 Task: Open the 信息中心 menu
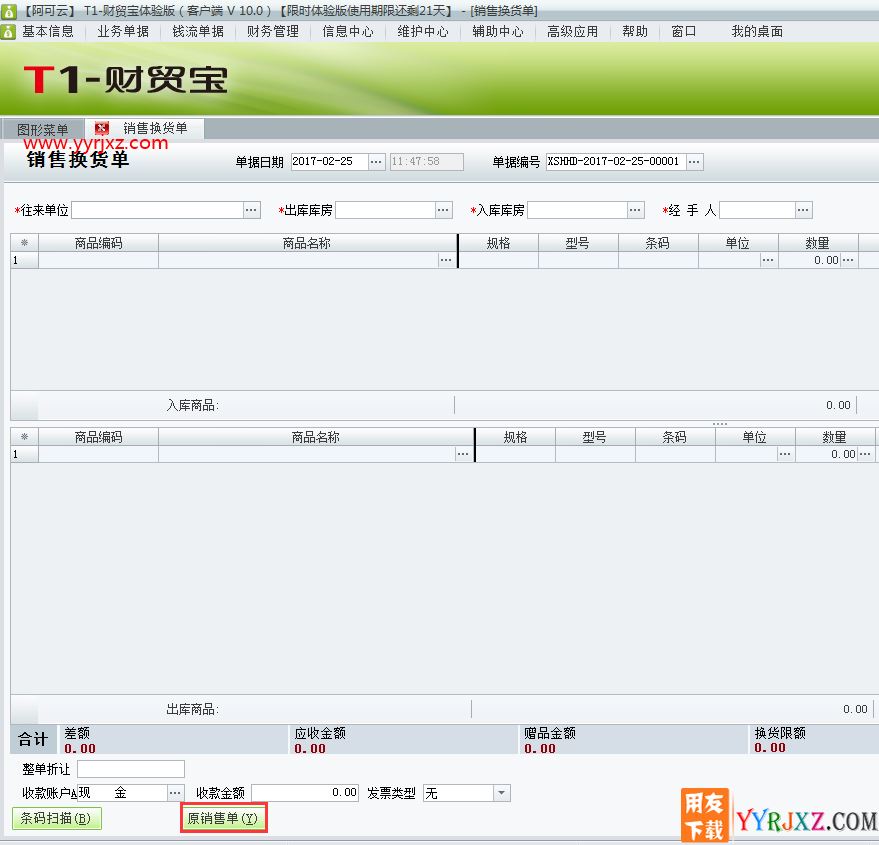click(x=348, y=31)
